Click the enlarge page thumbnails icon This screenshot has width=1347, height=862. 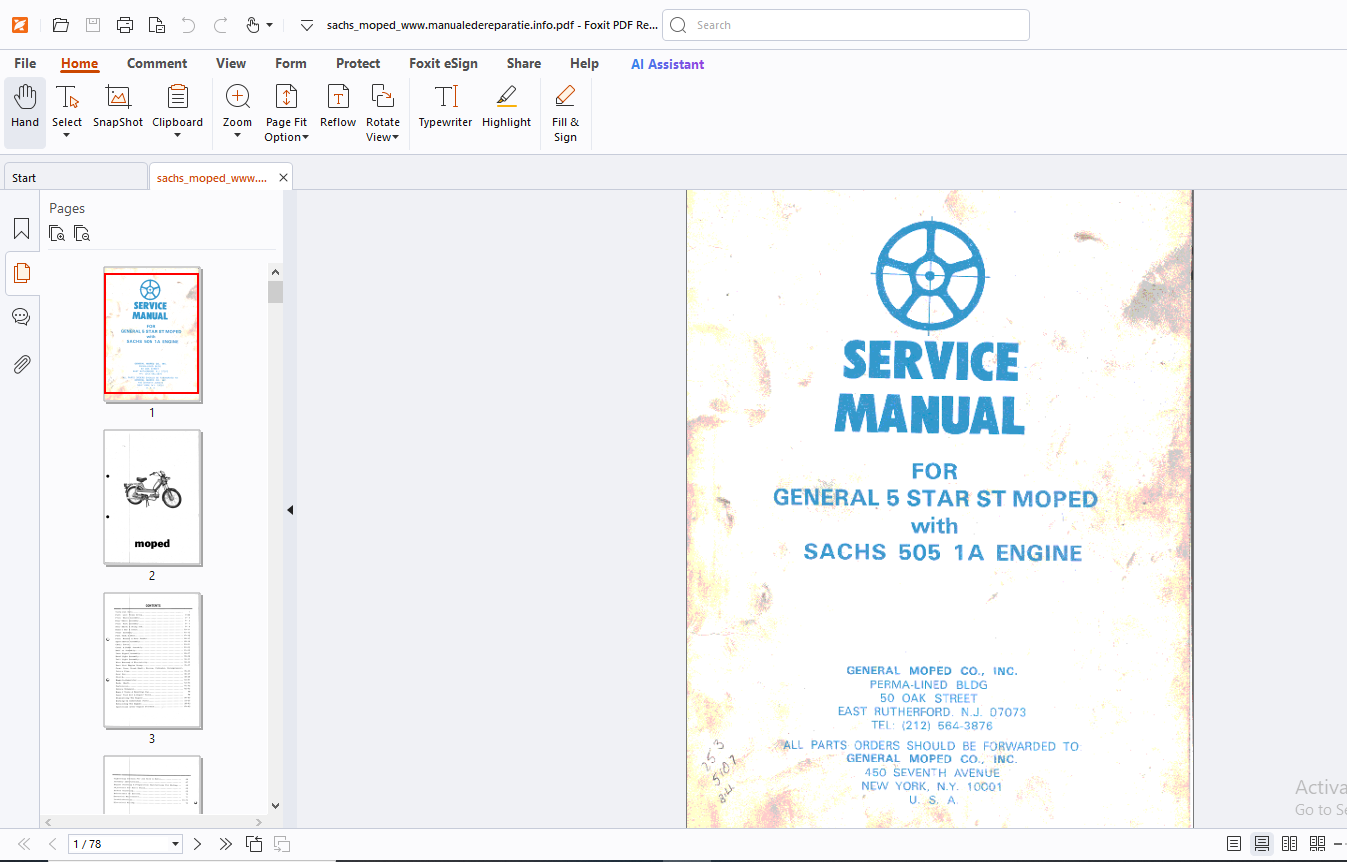tap(57, 234)
